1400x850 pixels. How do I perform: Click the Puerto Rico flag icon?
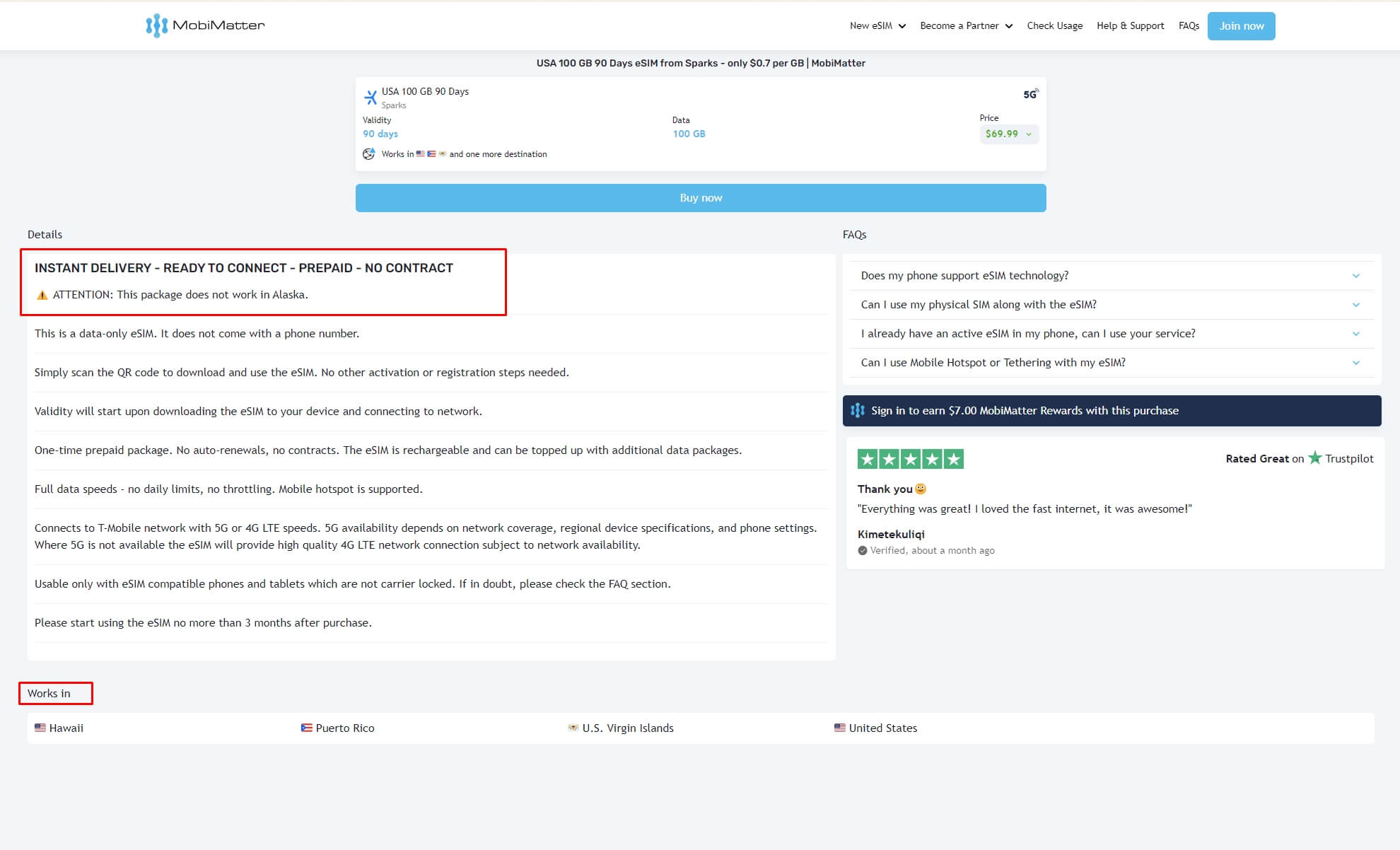click(307, 727)
